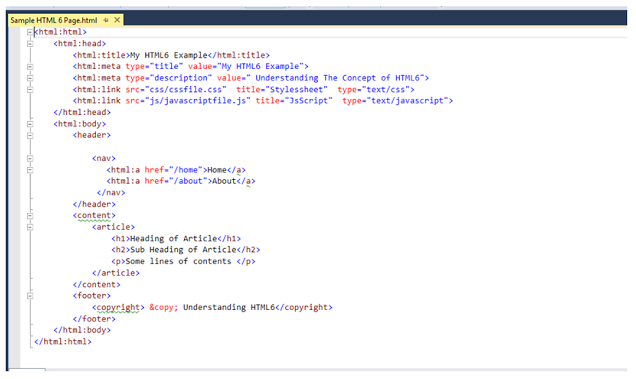
Task: Collapse the html:meta type="description" line
Action: [x=30, y=78]
